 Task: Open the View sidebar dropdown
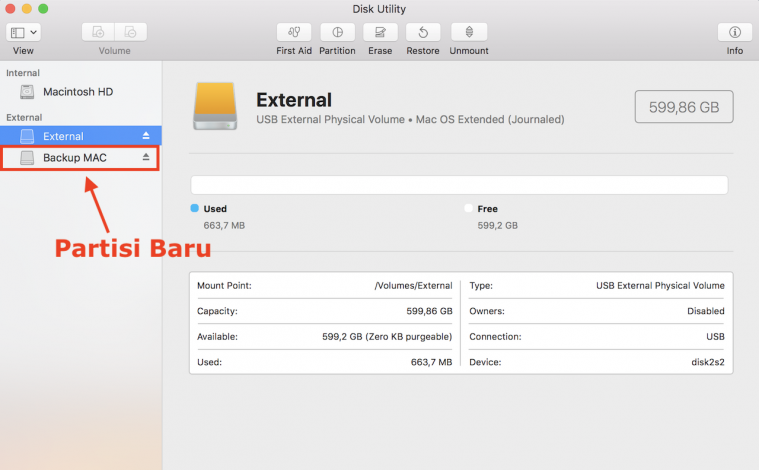(x=23, y=32)
